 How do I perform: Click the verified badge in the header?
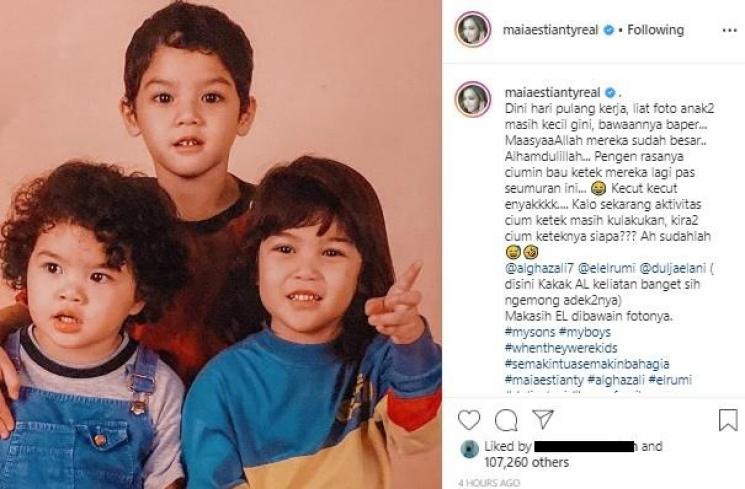click(609, 30)
